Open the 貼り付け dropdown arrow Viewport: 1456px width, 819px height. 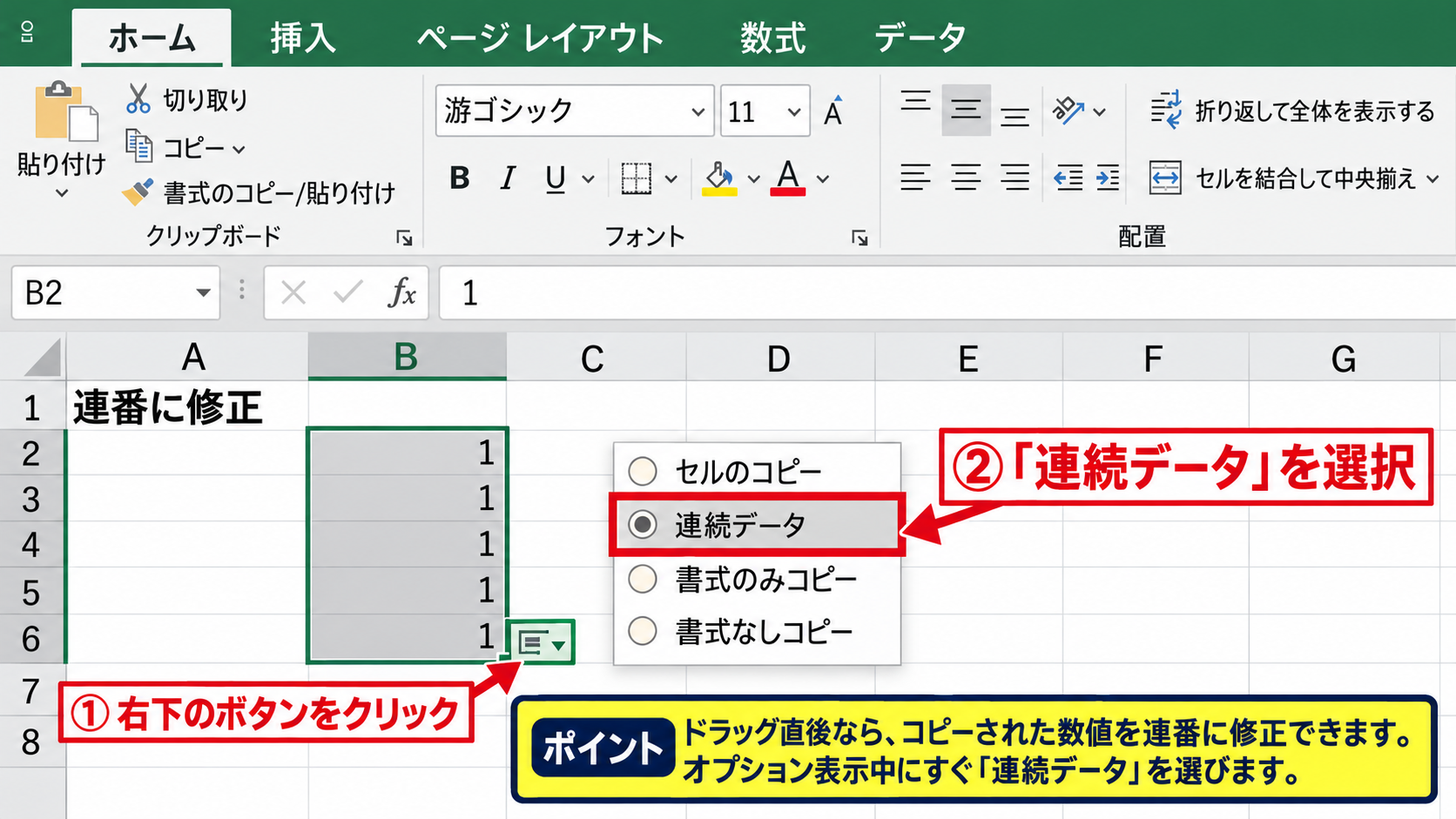click(x=61, y=193)
